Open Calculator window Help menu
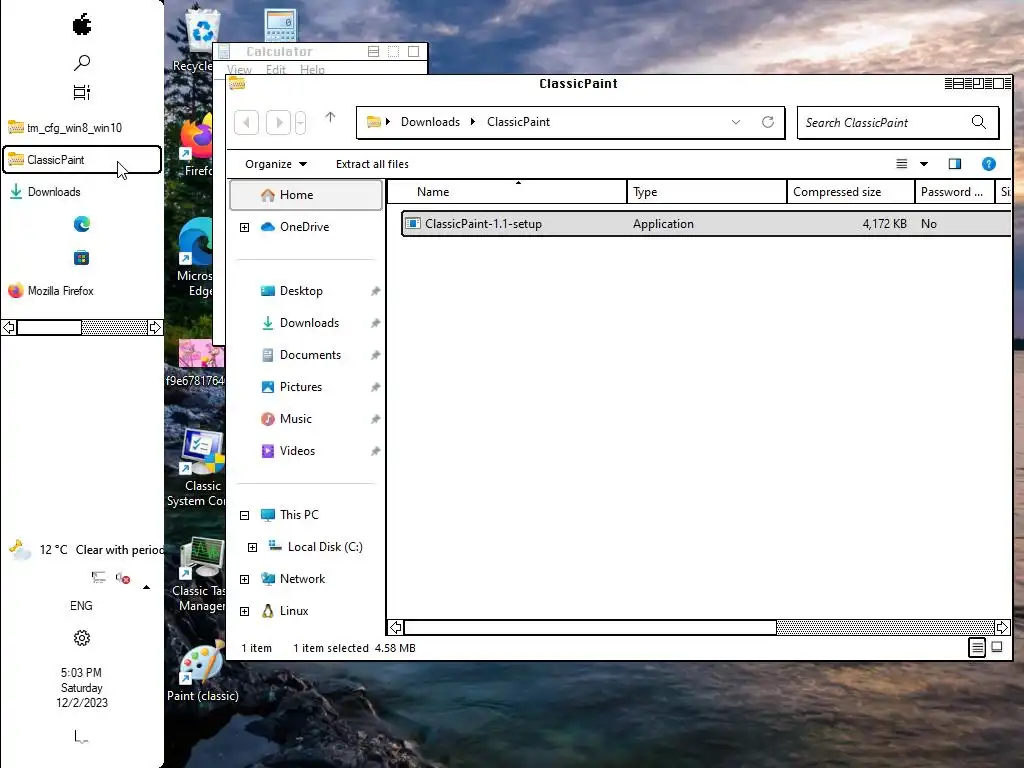 coord(312,70)
